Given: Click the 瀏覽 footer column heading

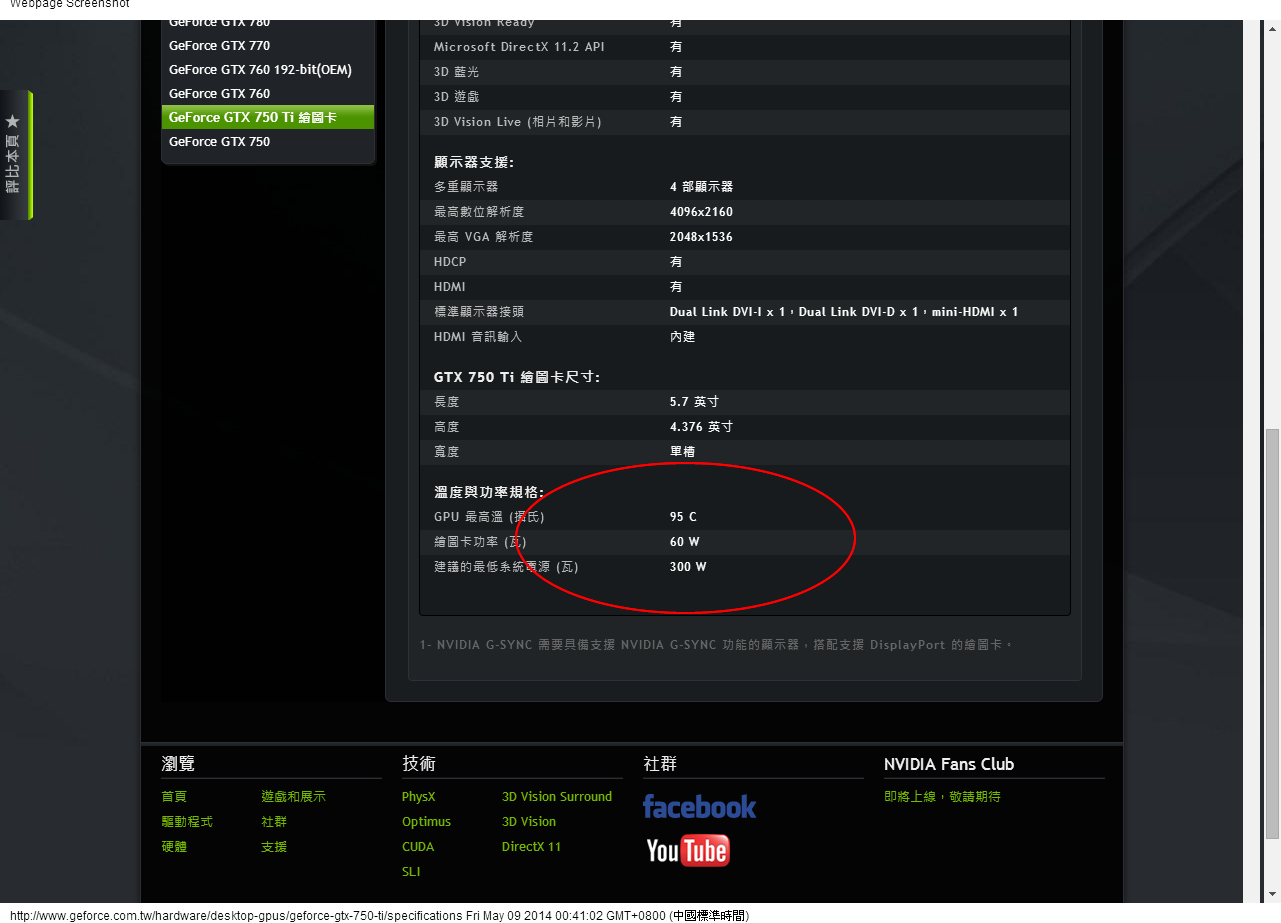Looking at the screenshot, I should click(178, 764).
